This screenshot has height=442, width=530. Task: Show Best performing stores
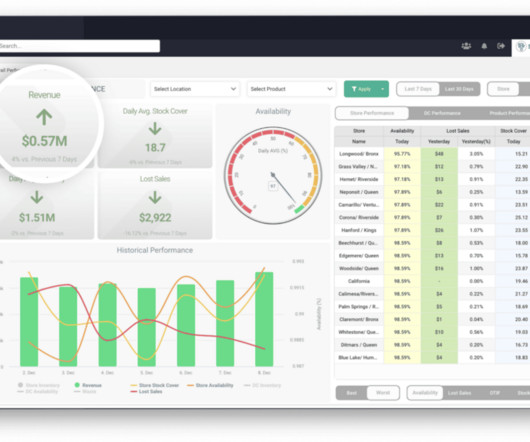point(352,393)
